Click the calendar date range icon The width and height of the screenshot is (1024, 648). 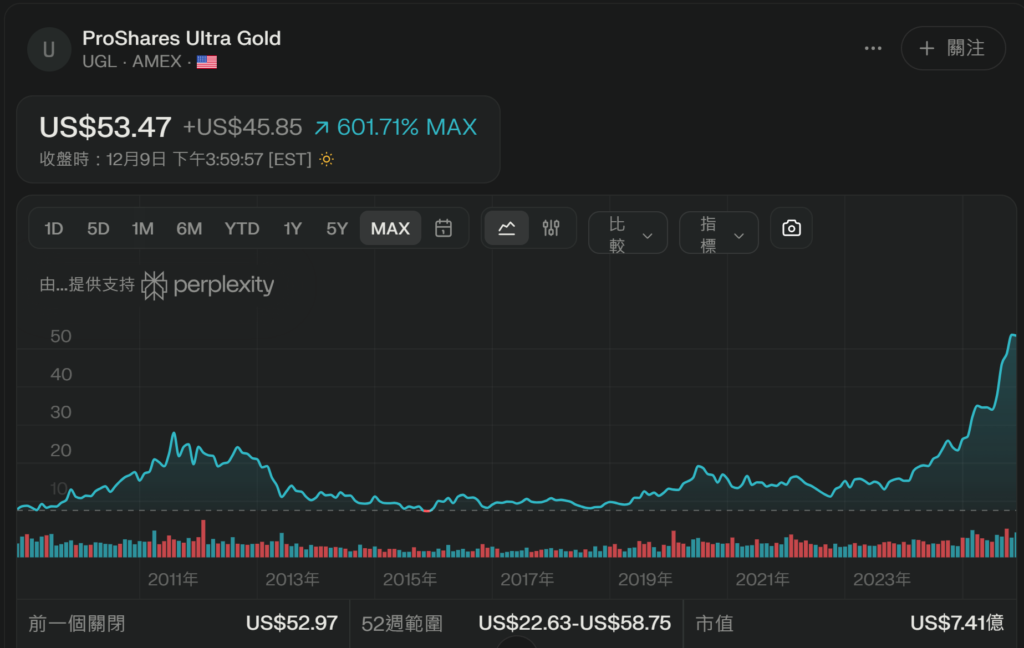pyautogui.click(x=444, y=228)
